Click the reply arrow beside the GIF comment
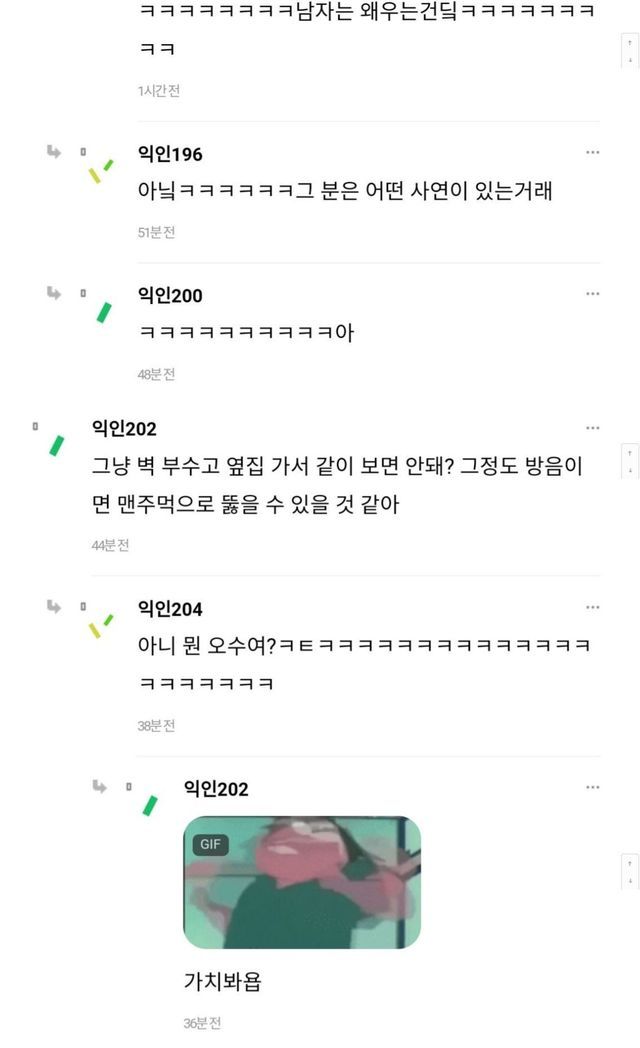The height and width of the screenshot is (1048, 640). (x=100, y=787)
